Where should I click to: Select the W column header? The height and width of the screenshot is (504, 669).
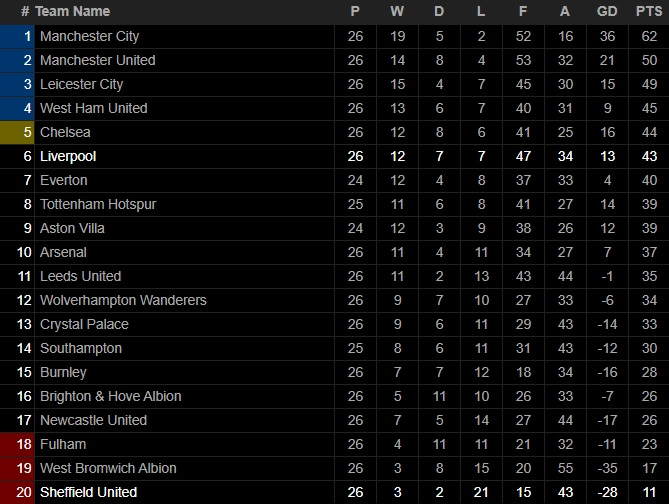click(397, 12)
